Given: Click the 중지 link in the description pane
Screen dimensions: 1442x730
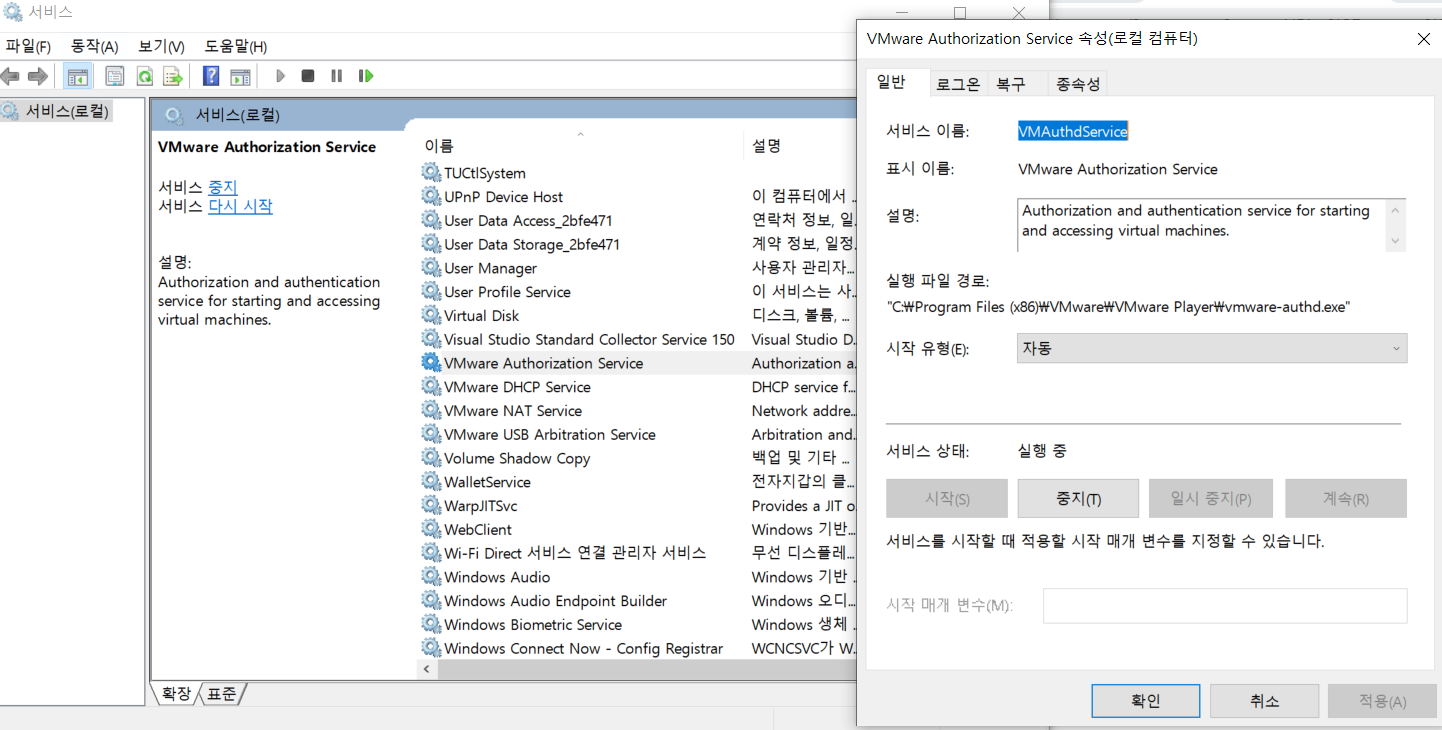Looking at the screenshot, I should pos(222,187).
